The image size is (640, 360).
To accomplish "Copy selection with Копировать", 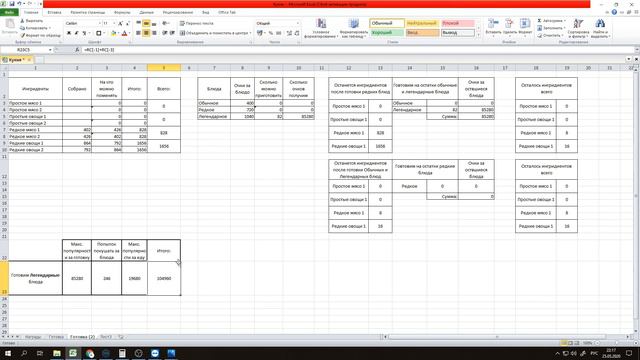I will [35, 28].
